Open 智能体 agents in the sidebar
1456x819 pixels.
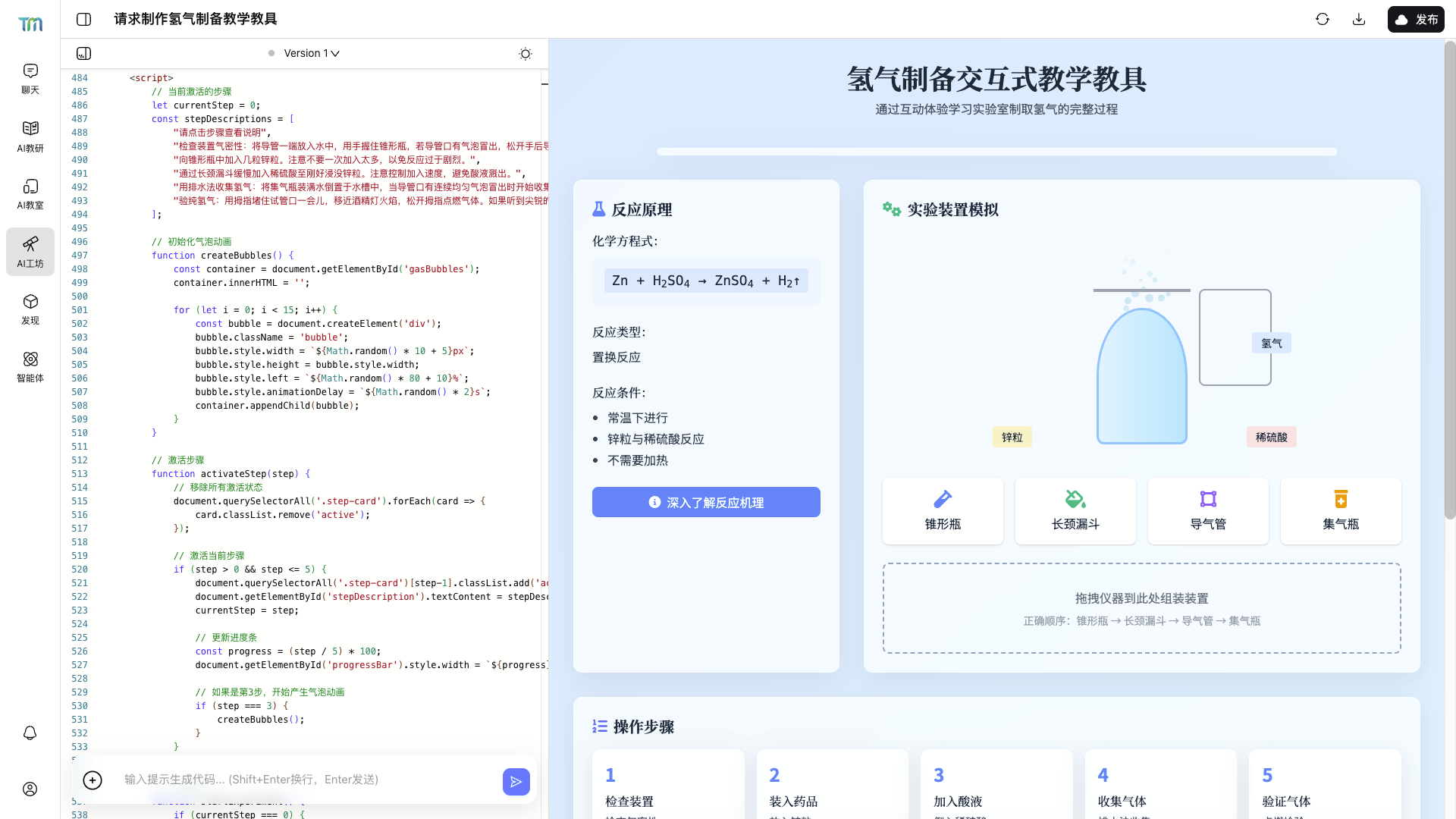pyautogui.click(x=30, y=367)
